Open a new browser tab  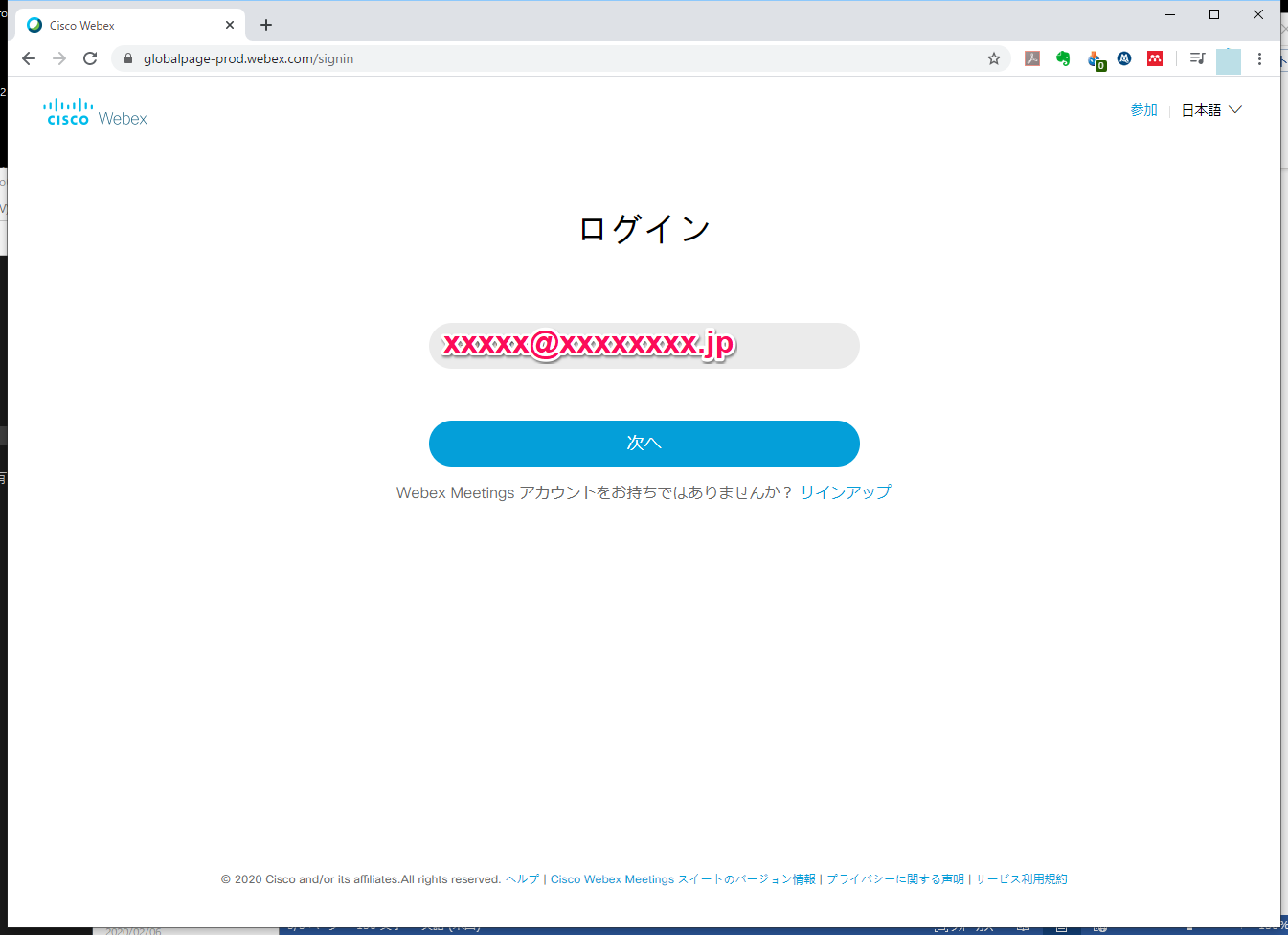266,25
